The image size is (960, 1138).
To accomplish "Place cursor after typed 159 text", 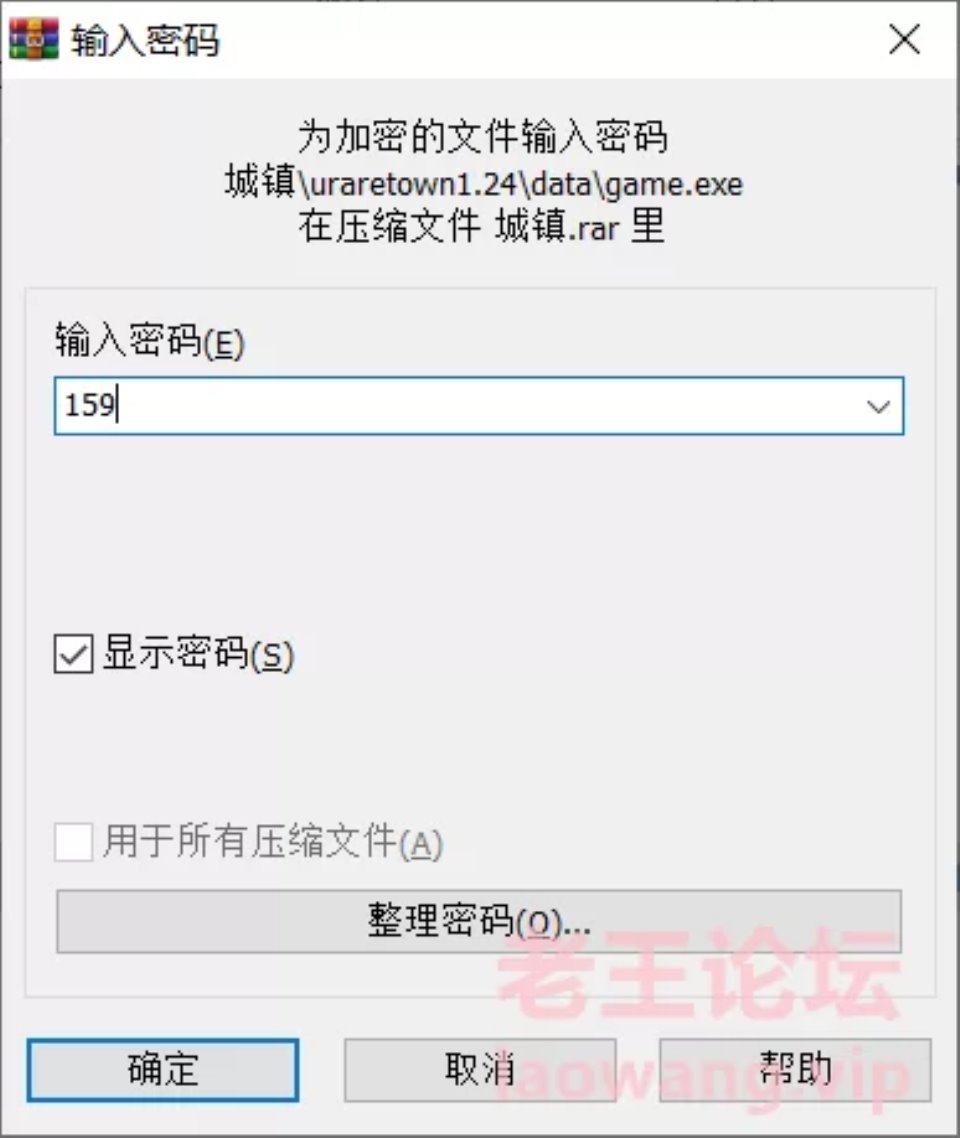I will 118,406.
